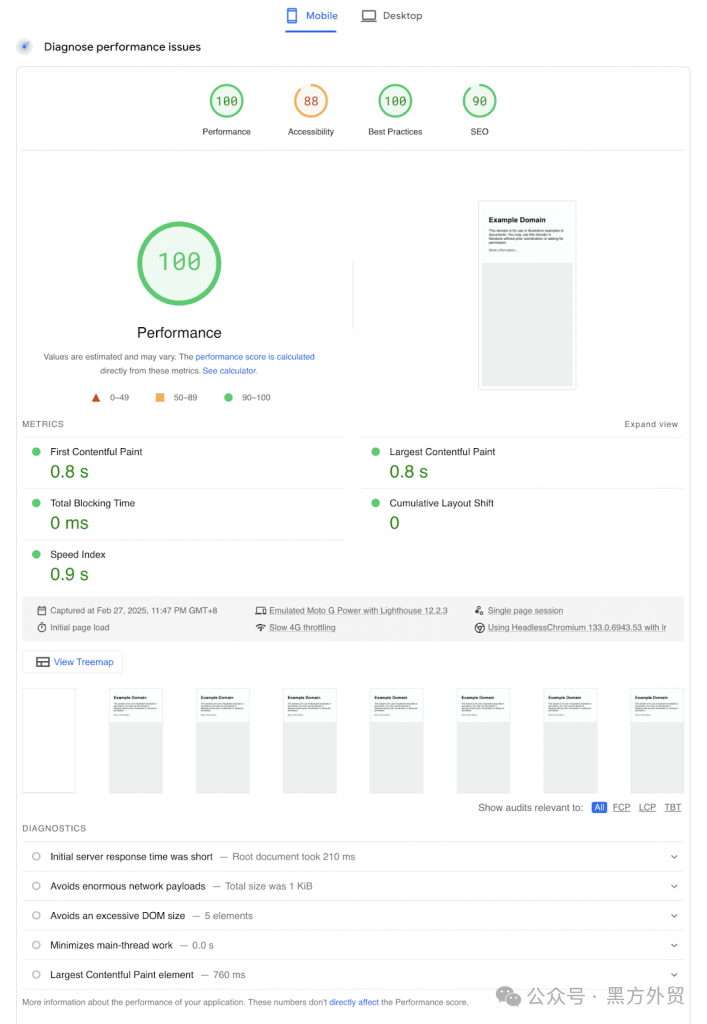
Task: Click the circle beside Initial server response time
Action: [36, 856]
